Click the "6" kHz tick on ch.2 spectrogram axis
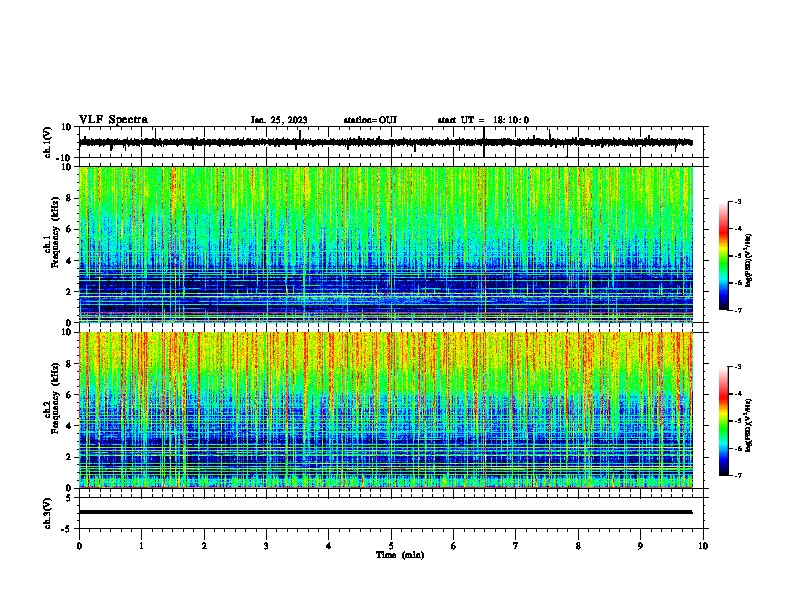This screenshot has width=792, height=612. point(69,394)
